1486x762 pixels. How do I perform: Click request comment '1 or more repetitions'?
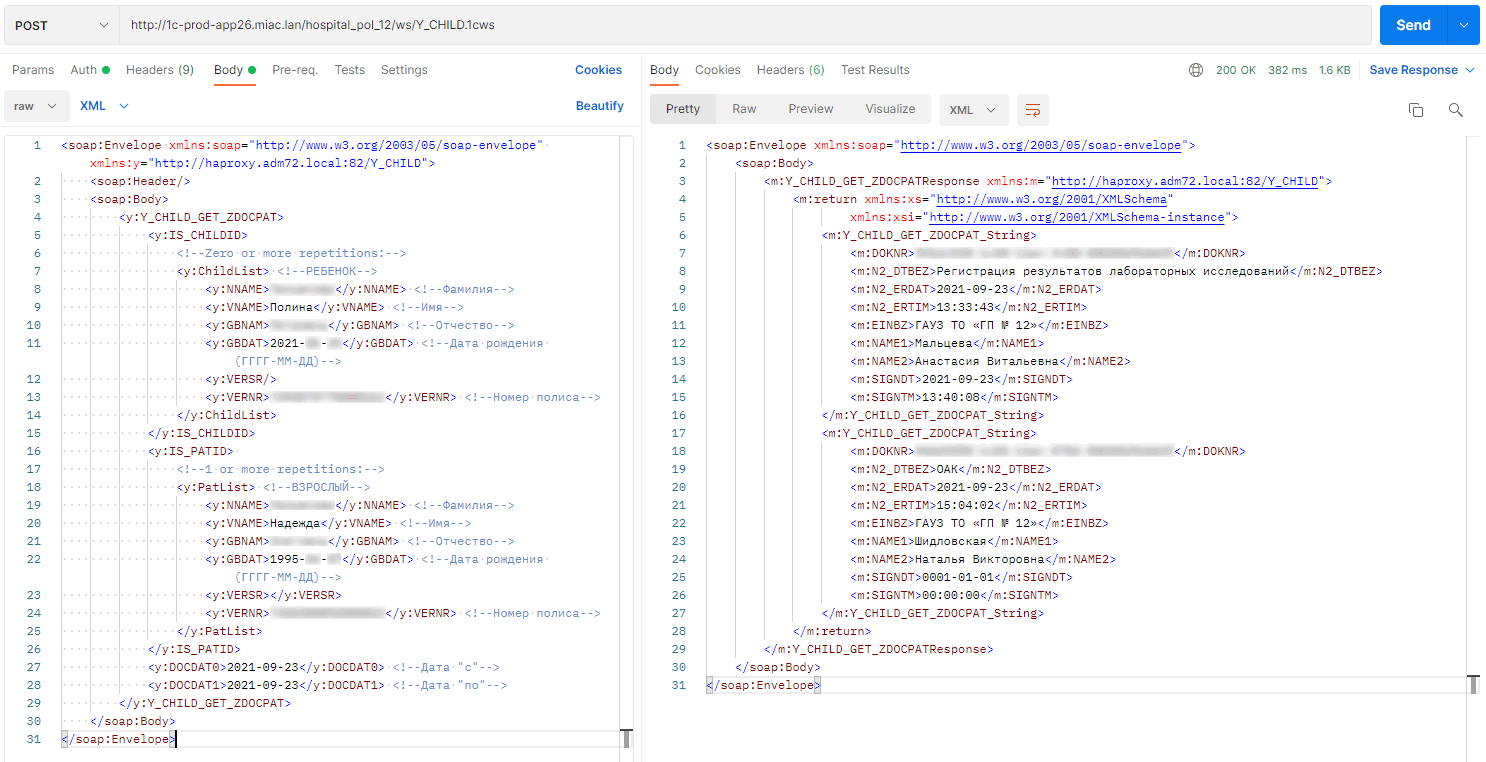pos(281,469)
